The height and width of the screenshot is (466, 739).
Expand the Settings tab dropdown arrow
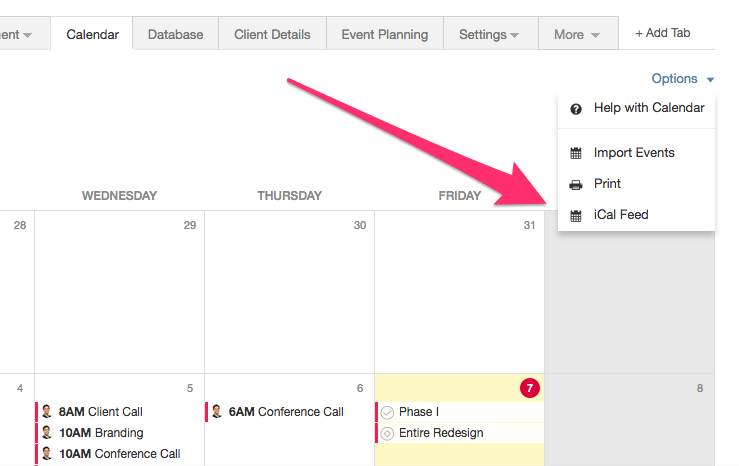tap(514, 35)
